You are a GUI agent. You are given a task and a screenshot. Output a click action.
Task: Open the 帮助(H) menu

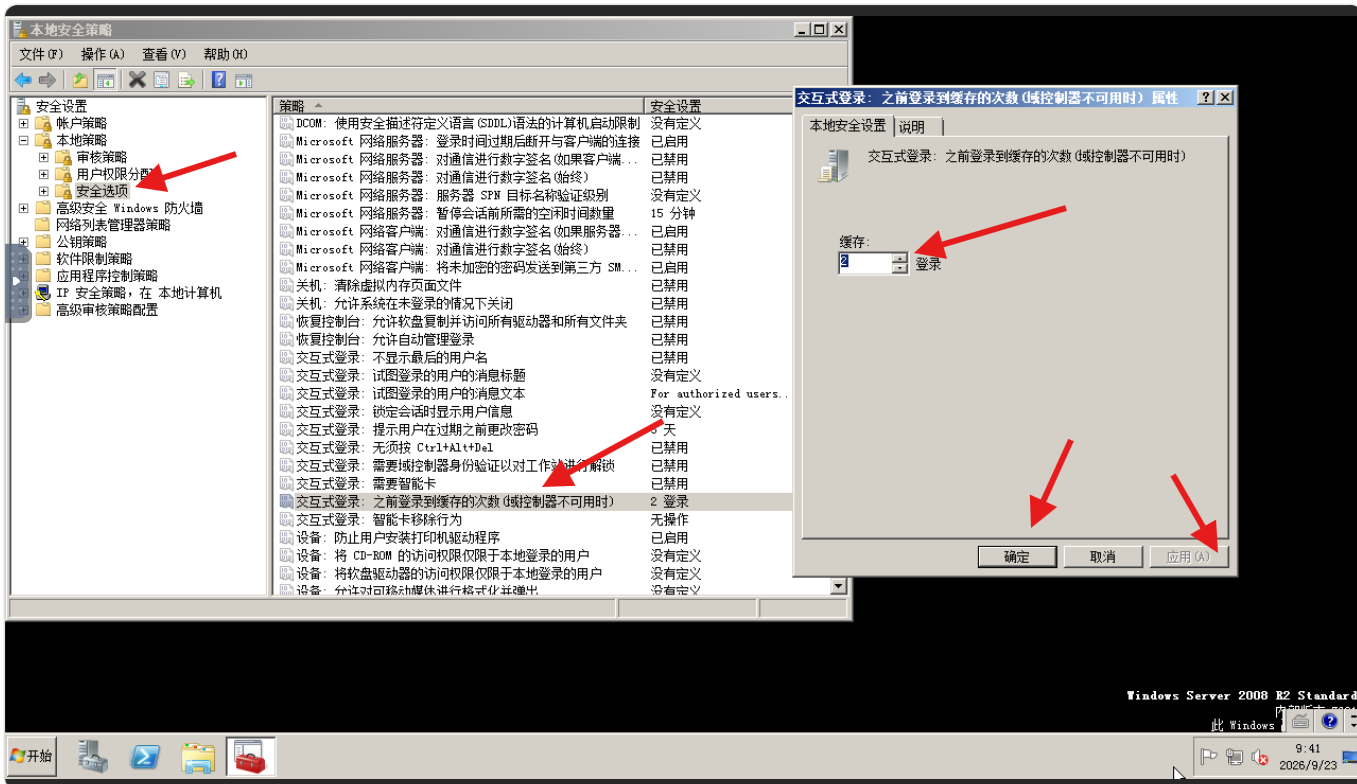click(225, 54)
